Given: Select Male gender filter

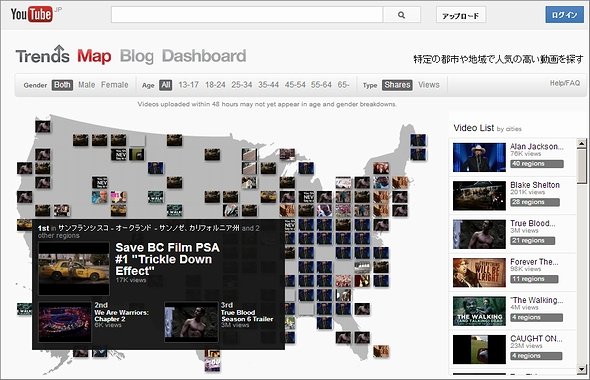Looking at the screenshot, I should [87, 85].
